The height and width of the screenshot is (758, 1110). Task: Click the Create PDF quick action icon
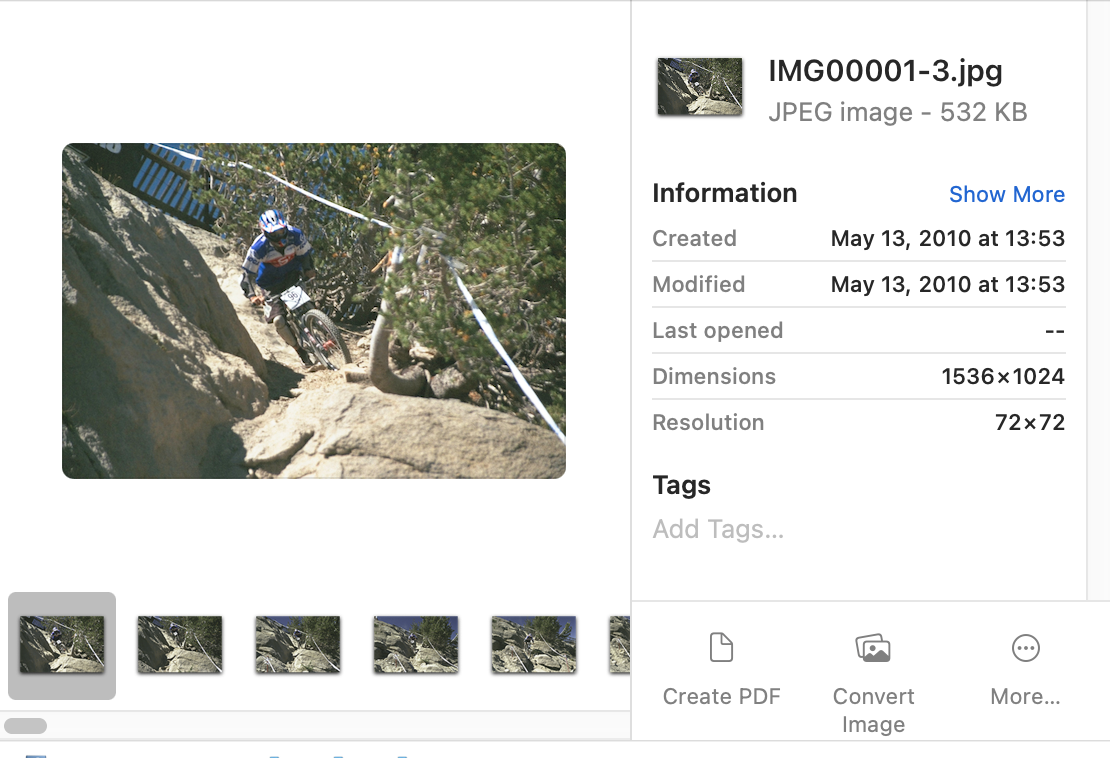[721, 648]
